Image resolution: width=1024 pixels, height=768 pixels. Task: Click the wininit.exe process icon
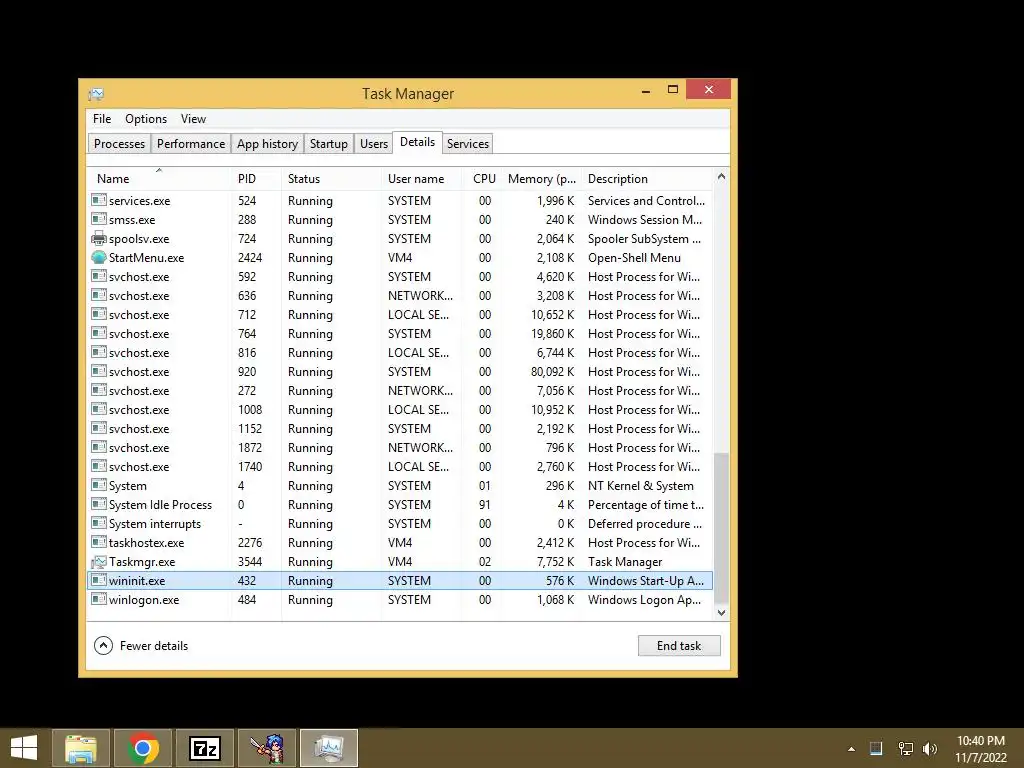click(99, 581)
